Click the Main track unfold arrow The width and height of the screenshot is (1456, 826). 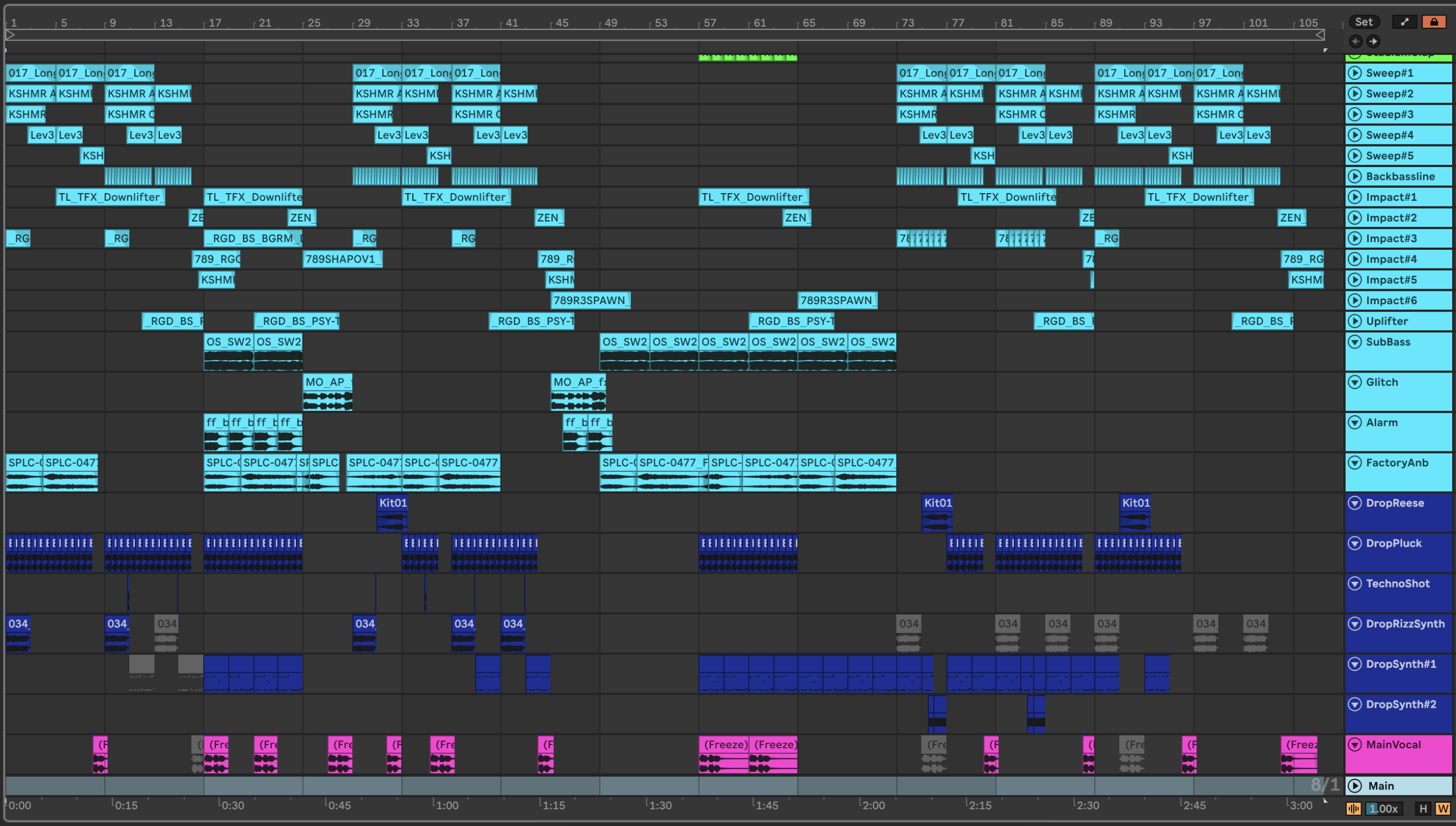1354,785
